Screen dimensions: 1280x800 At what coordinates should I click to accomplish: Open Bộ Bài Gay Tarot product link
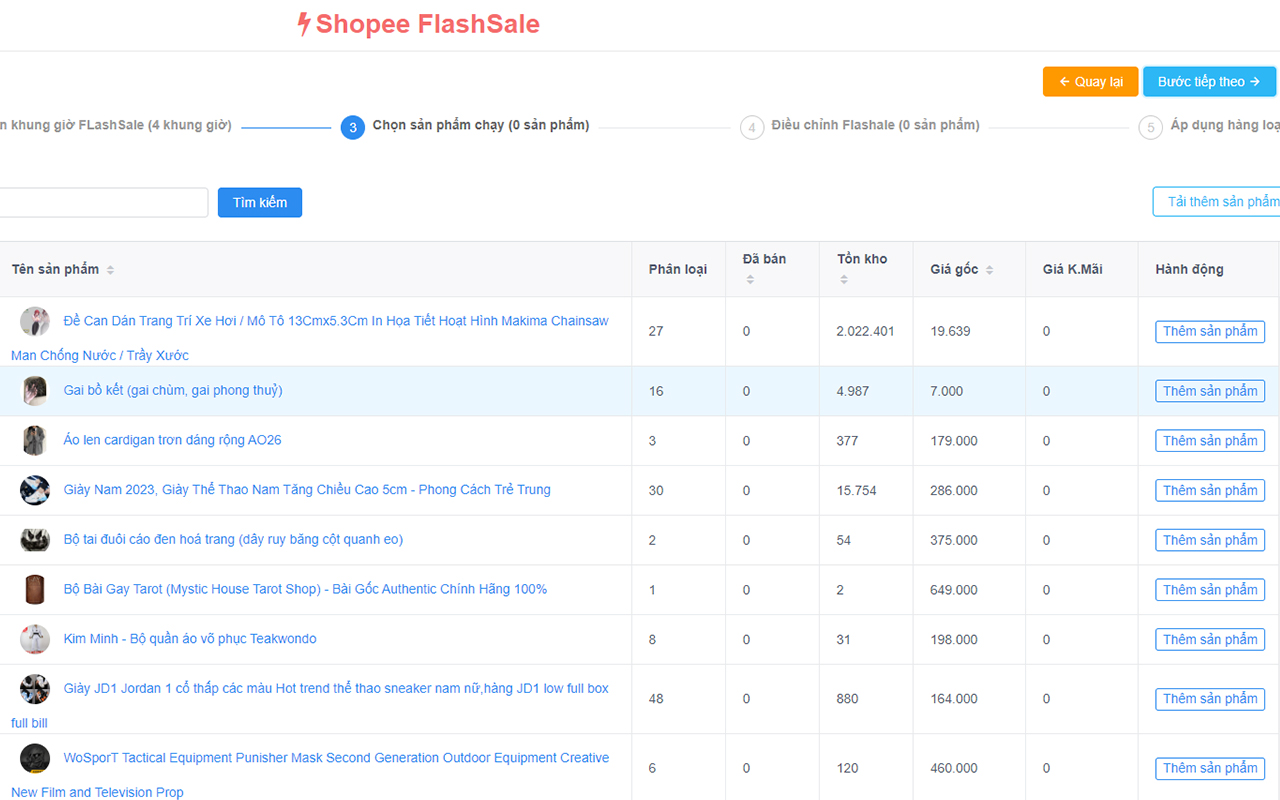(305, 589)
